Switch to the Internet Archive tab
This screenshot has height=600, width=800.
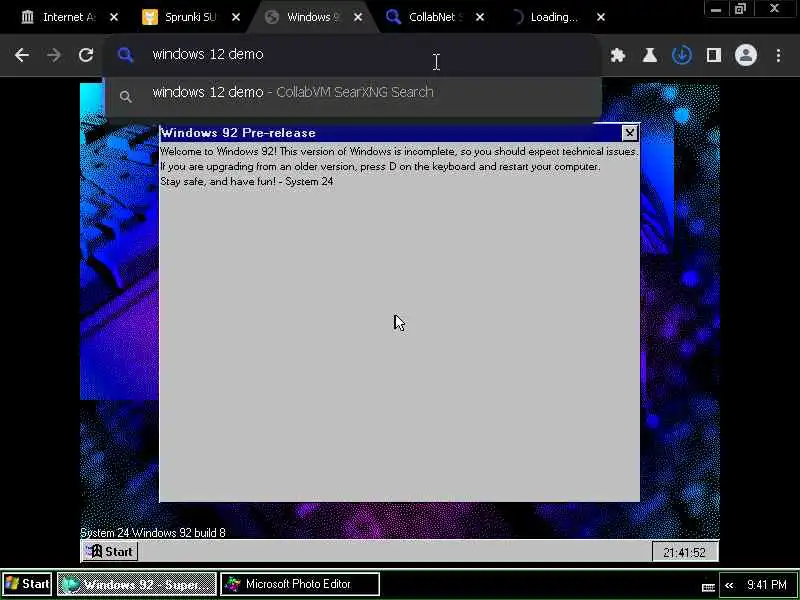(59, 17)
